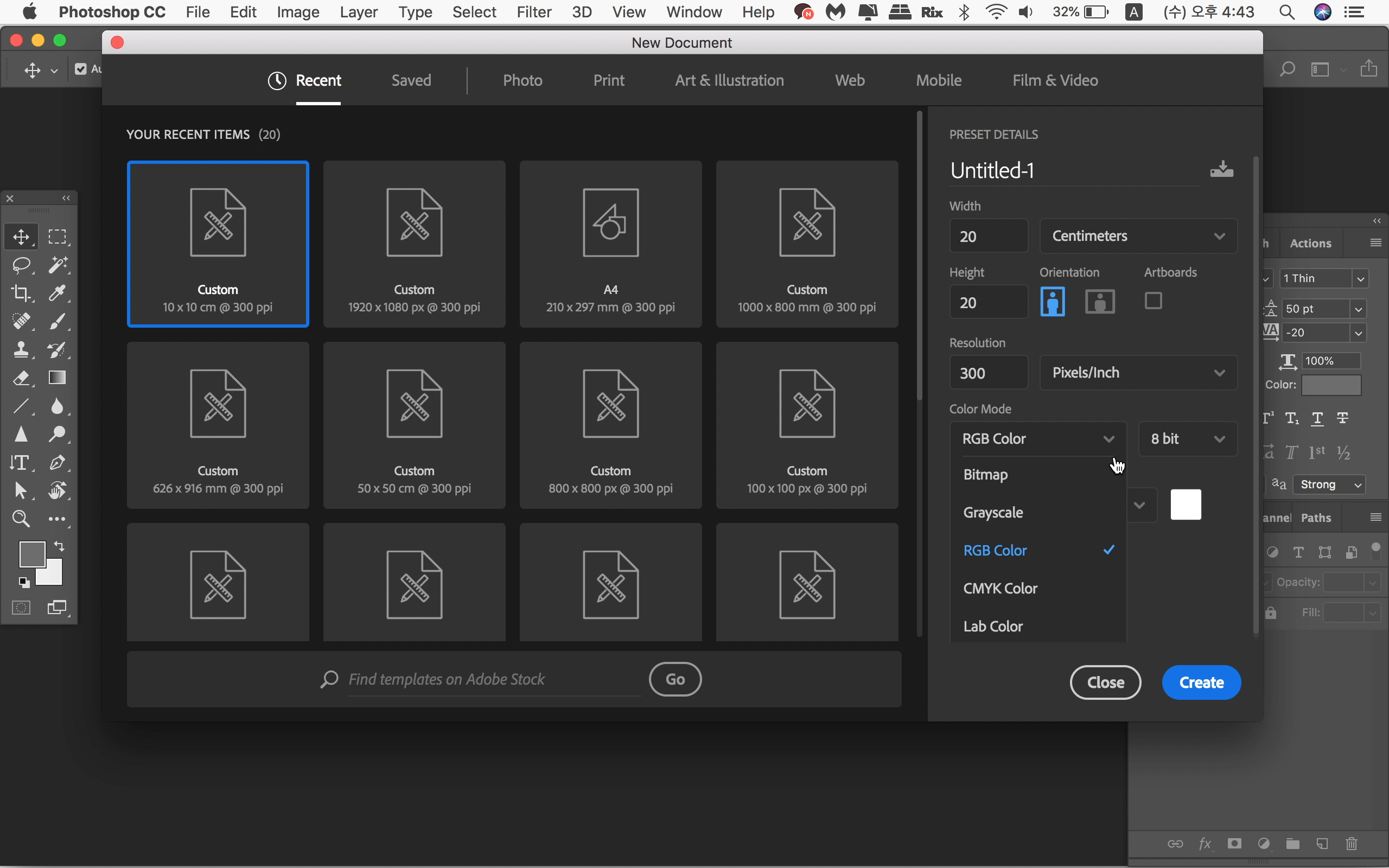Select the Zoom tool magnifier

tap(22, 519)
